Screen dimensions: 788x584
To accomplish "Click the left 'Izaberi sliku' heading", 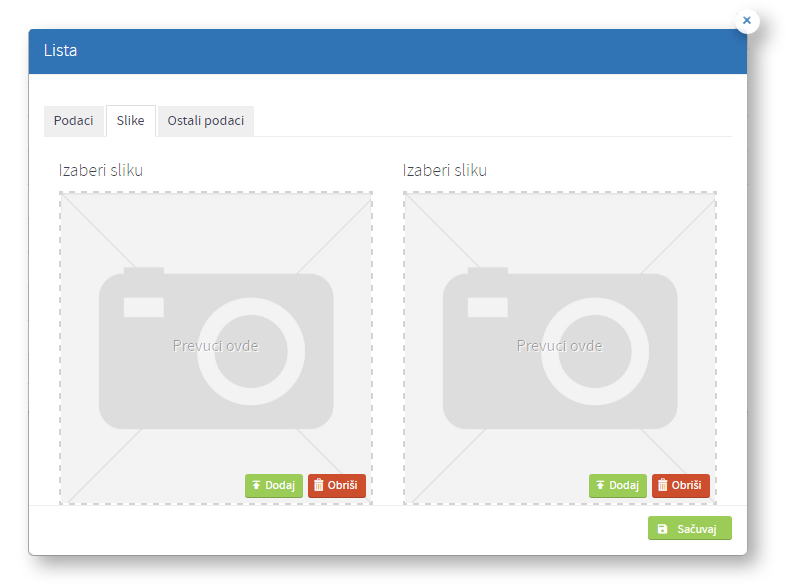I will point(101,170).
